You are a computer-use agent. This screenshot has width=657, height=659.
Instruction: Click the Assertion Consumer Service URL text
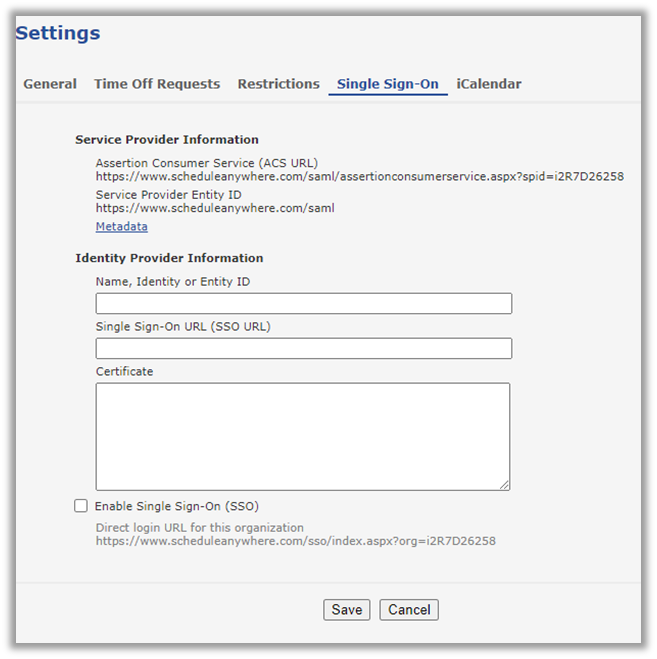coord(359,177)
